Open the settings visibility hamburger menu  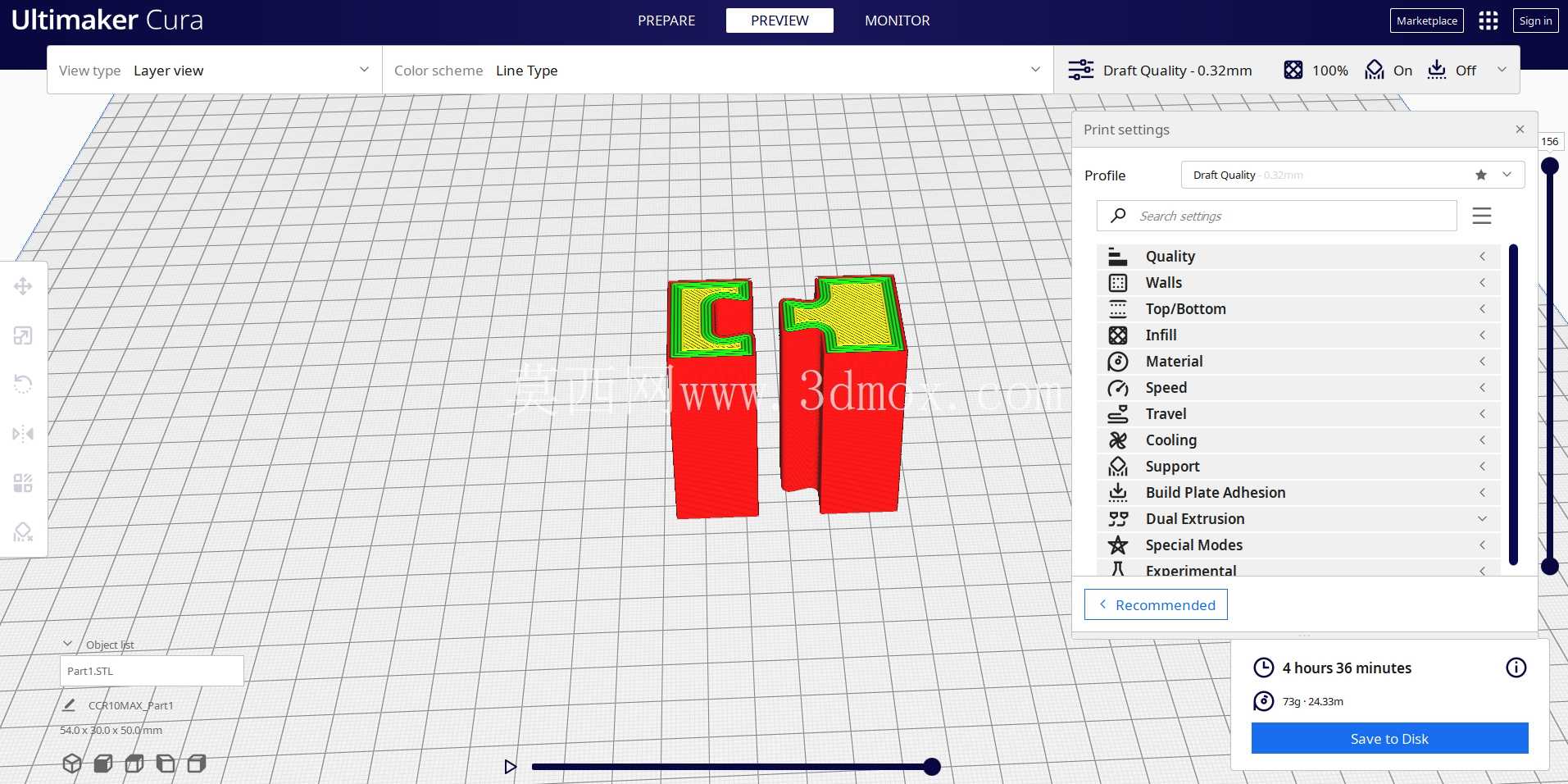point(1482,216)
